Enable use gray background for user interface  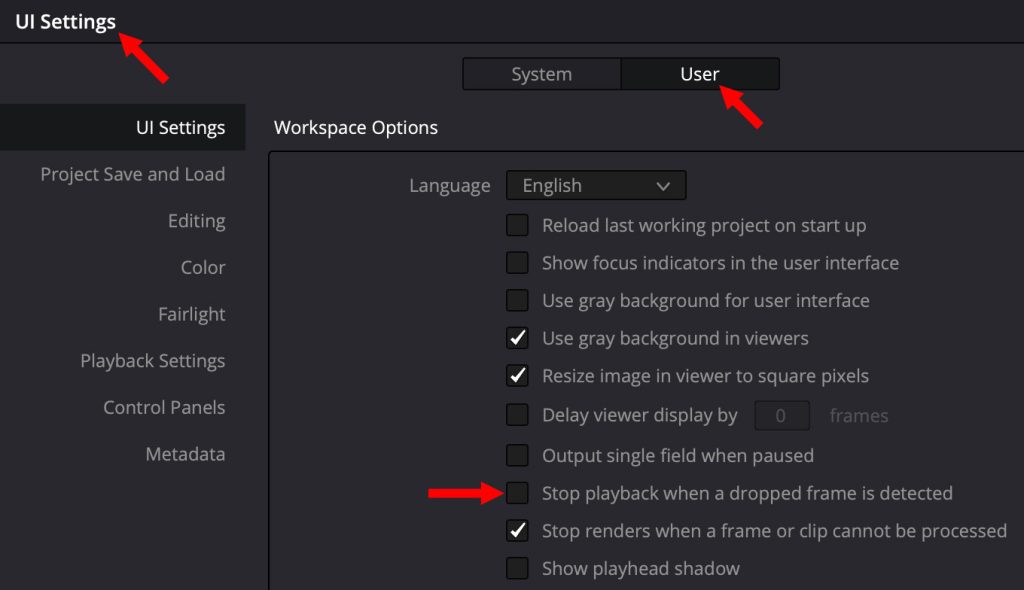pos(517,300)
